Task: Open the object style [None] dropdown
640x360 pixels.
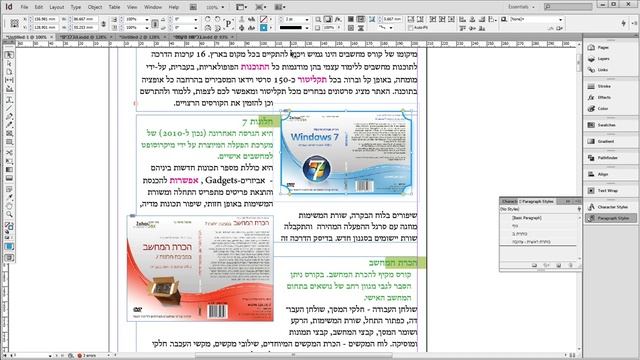Action: (560, 19)
